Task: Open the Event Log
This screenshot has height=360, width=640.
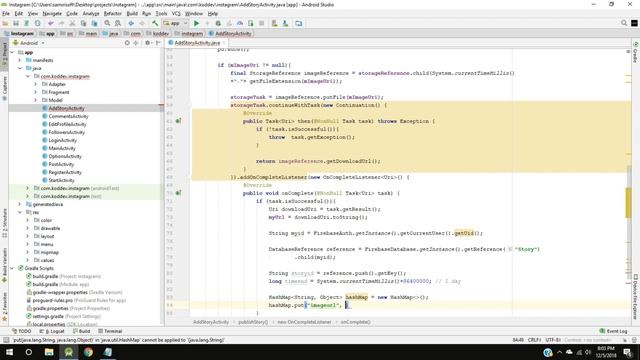Action: pos(613,331)
